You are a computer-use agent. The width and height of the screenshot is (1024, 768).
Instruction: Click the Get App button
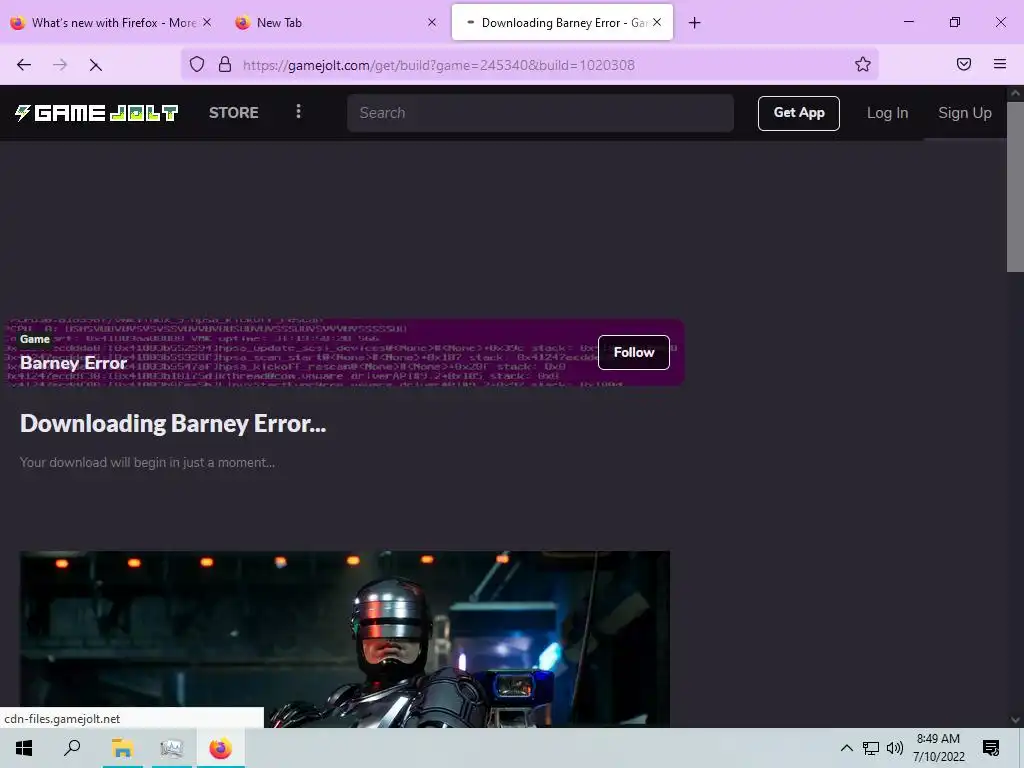point(799,113)
